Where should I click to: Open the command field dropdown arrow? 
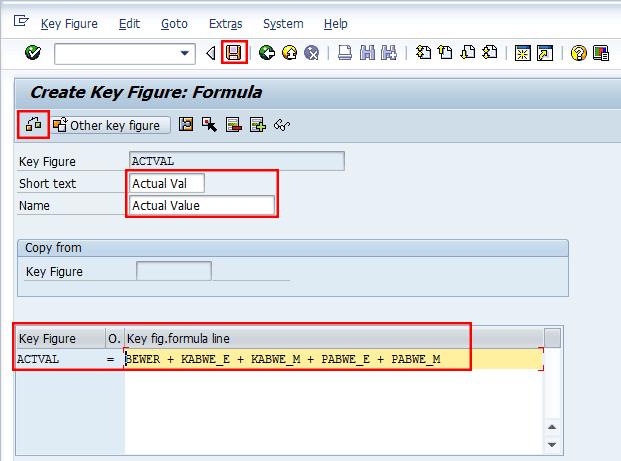(x=186, y=54)
